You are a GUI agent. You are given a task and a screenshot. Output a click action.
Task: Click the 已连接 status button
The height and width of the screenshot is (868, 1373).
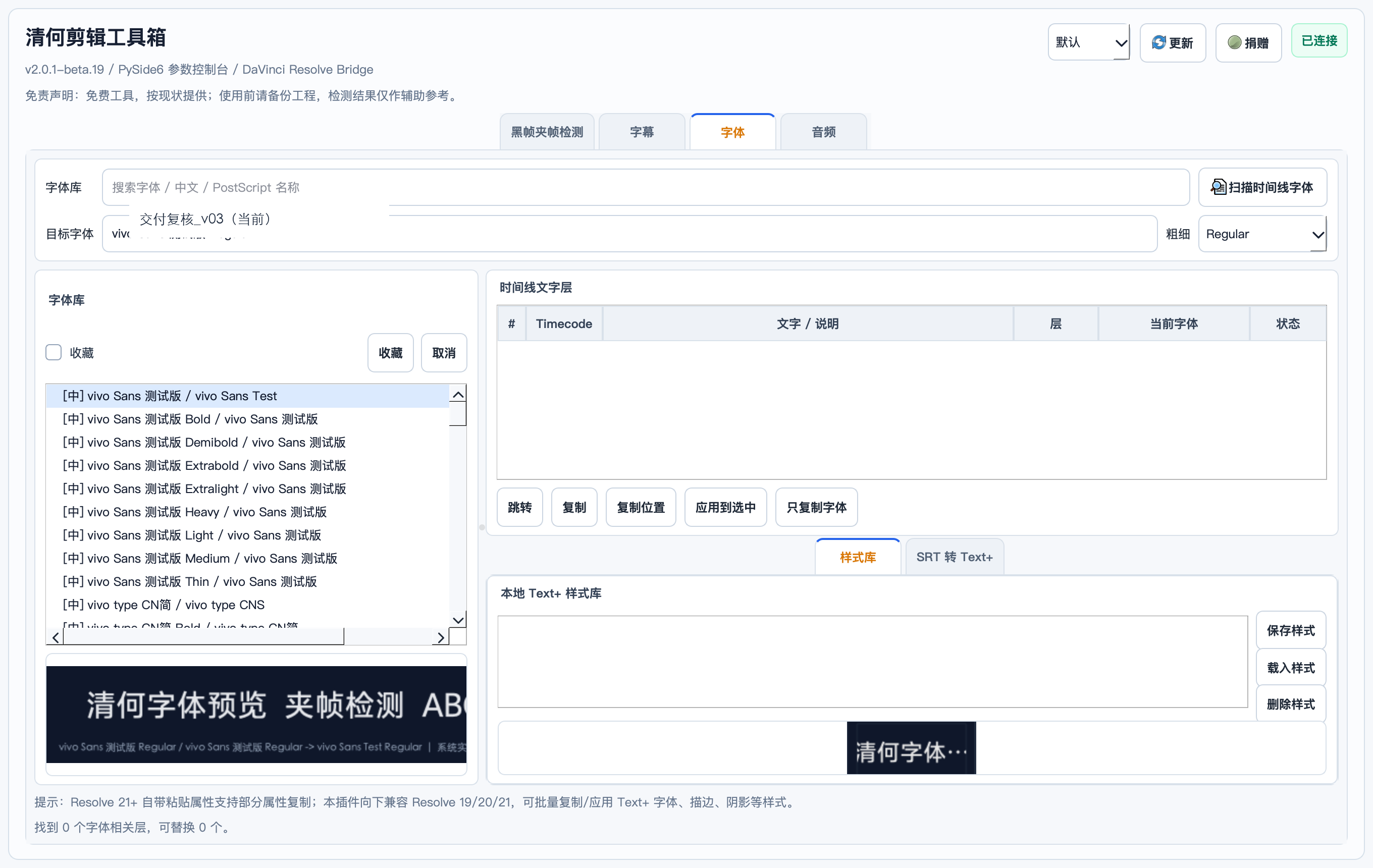point(1319,41)
